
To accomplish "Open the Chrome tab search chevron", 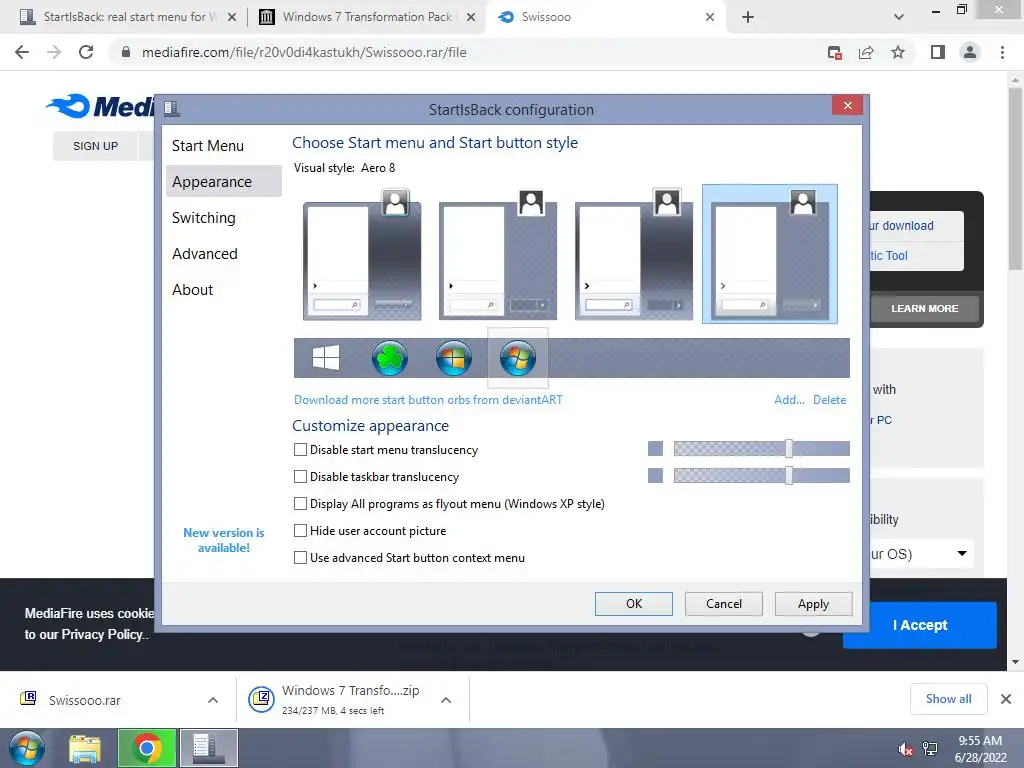I will 899,17.
